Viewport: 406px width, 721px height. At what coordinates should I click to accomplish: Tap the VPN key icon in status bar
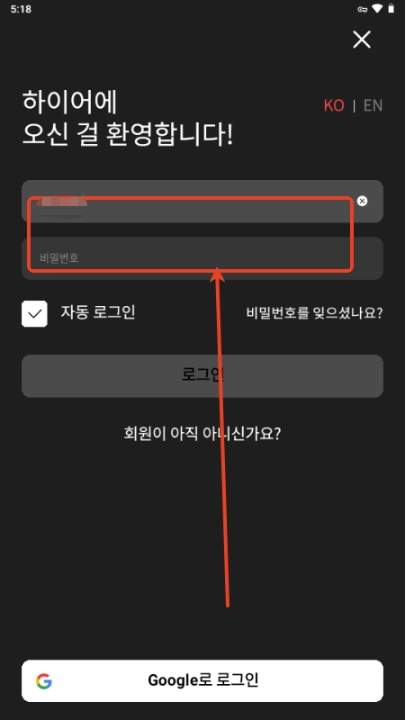pos(363,9)
